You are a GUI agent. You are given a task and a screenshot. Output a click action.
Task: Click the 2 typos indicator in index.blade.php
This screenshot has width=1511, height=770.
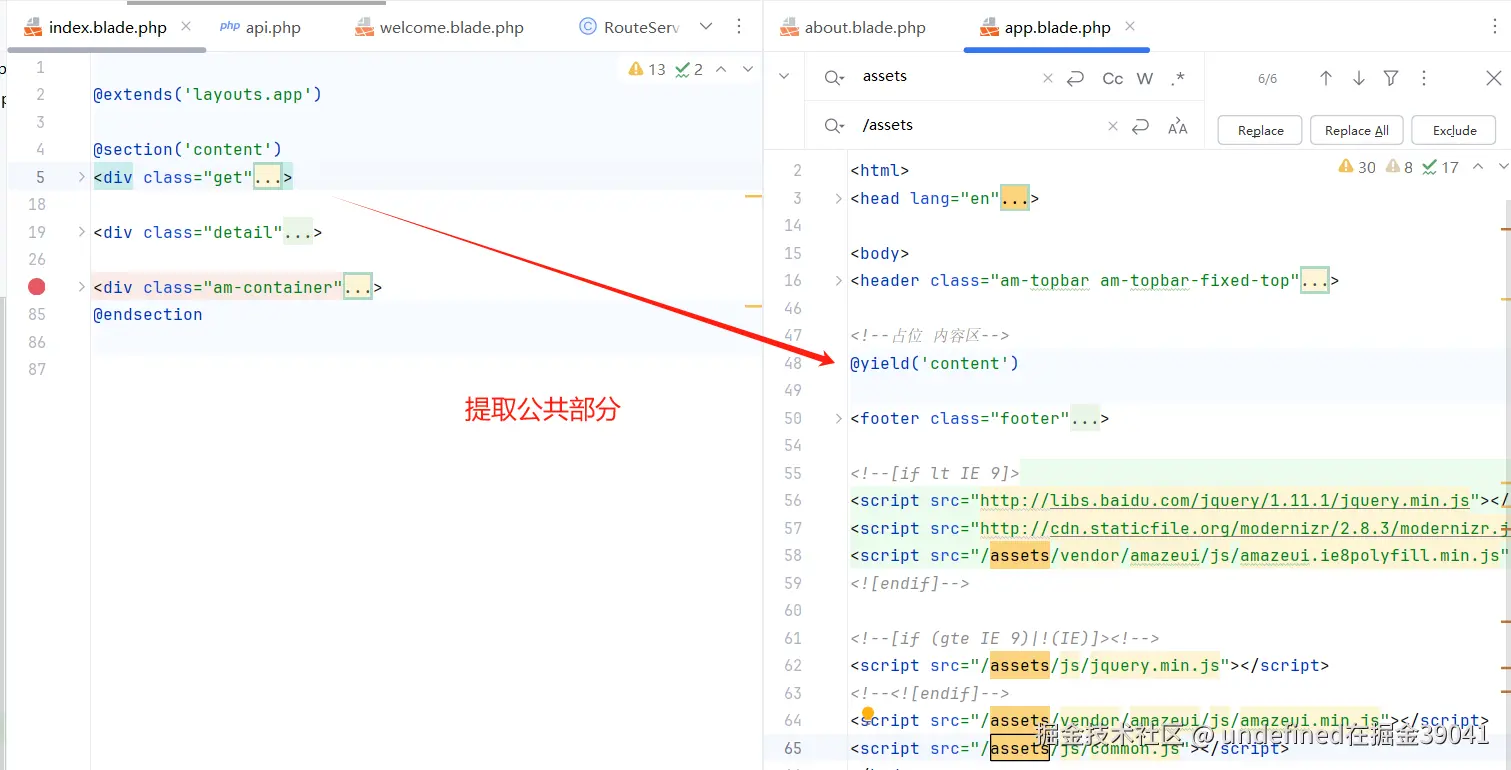689,69
